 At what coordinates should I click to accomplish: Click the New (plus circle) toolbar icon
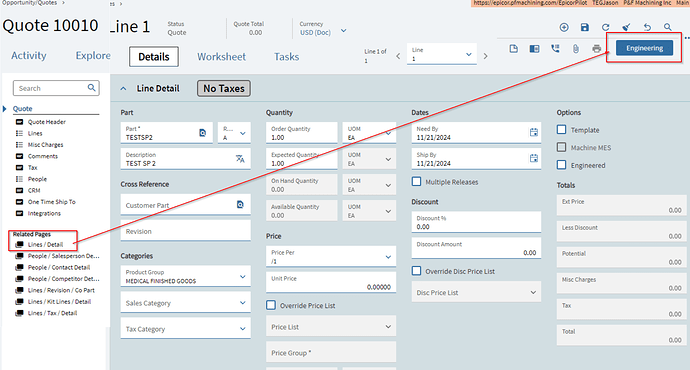pos(564,27)
